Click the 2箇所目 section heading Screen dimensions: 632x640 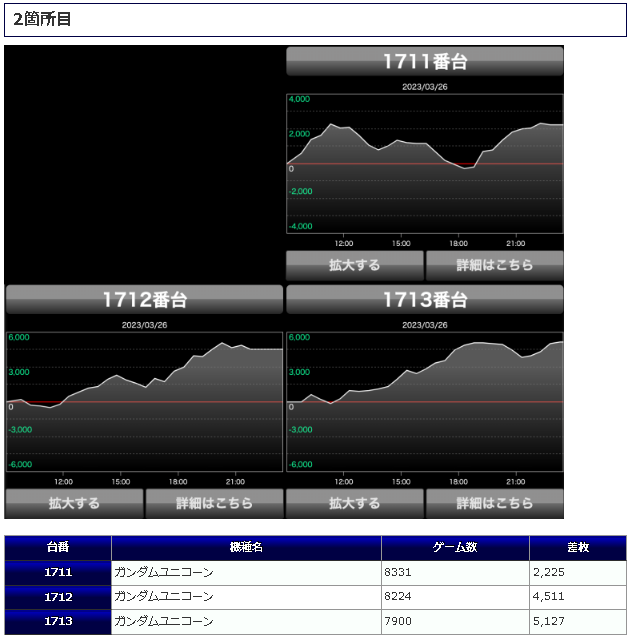tap(315, 20)
